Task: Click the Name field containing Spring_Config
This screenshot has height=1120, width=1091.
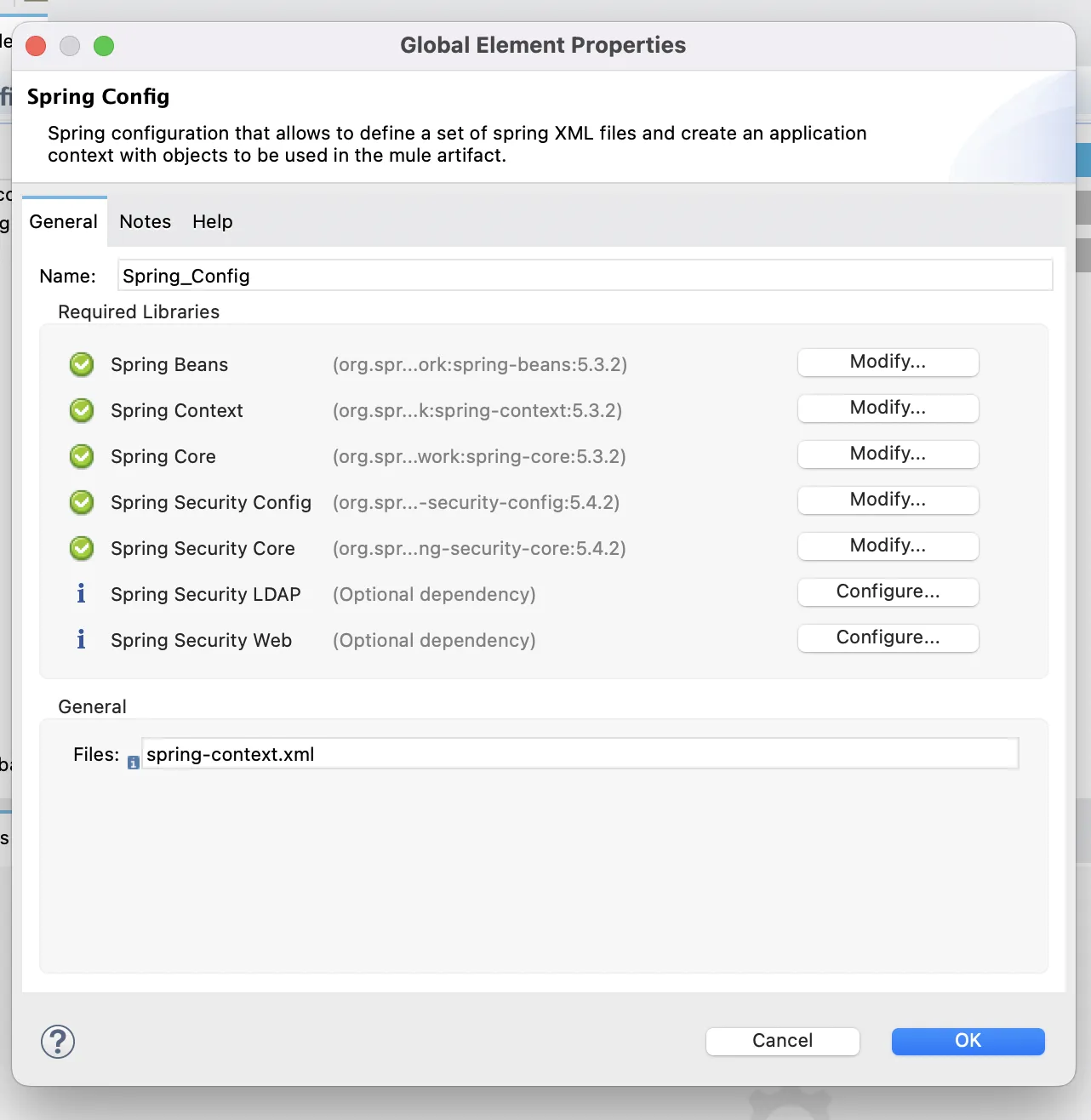Action: click(x=585, y=276)
